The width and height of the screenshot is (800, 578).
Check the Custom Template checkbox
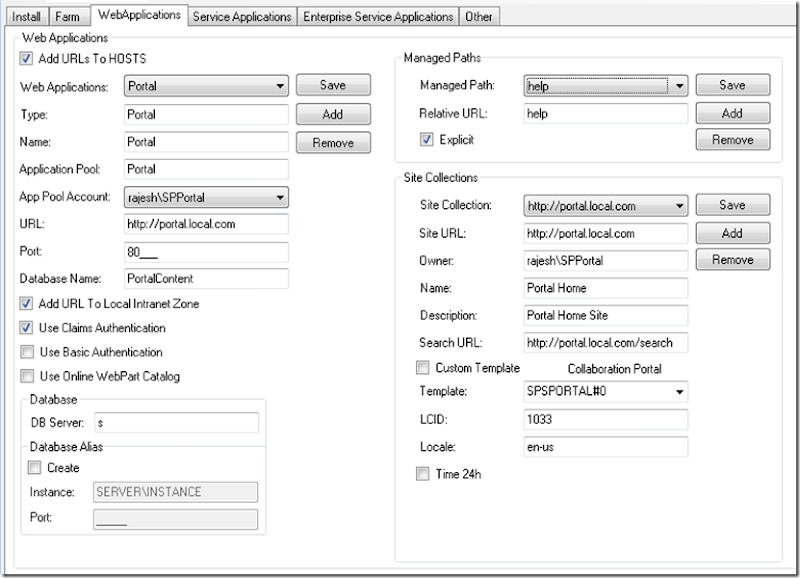[423, 368]
